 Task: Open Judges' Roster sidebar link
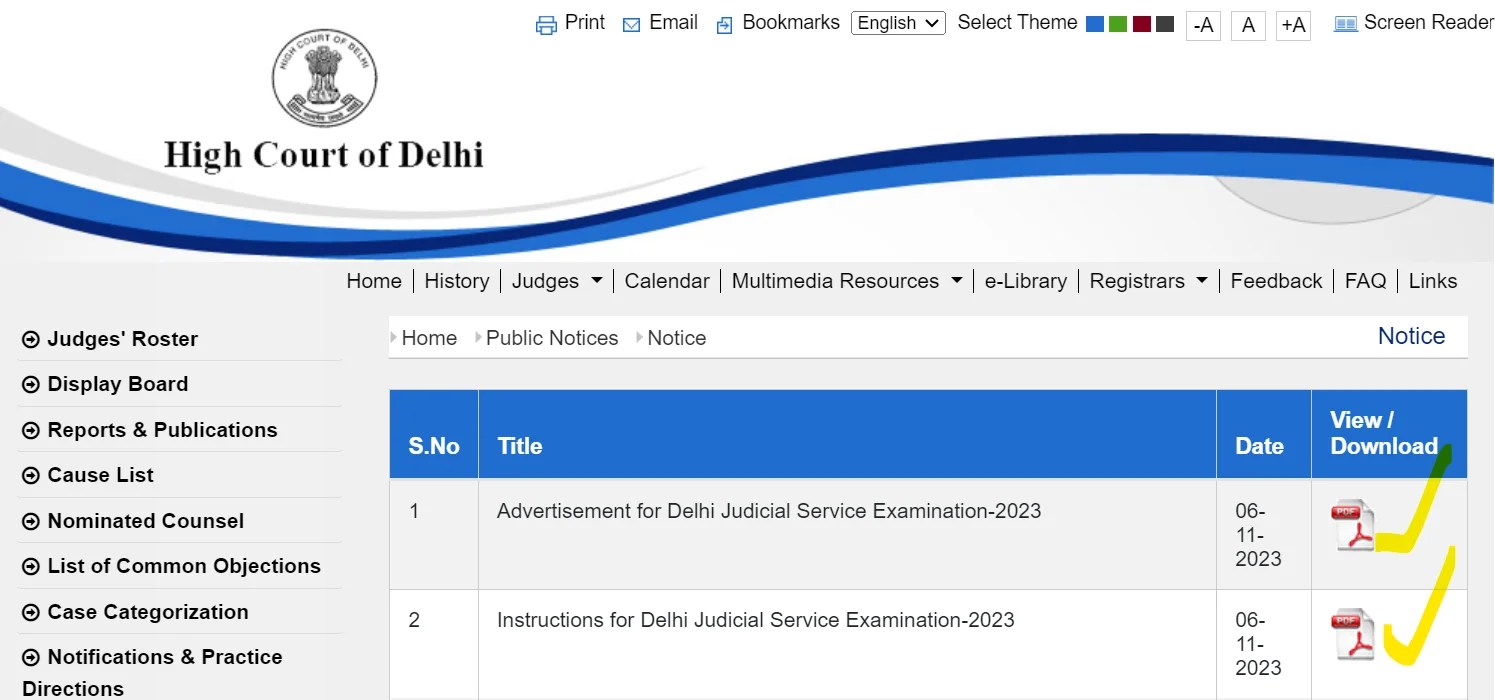[123, 339]
